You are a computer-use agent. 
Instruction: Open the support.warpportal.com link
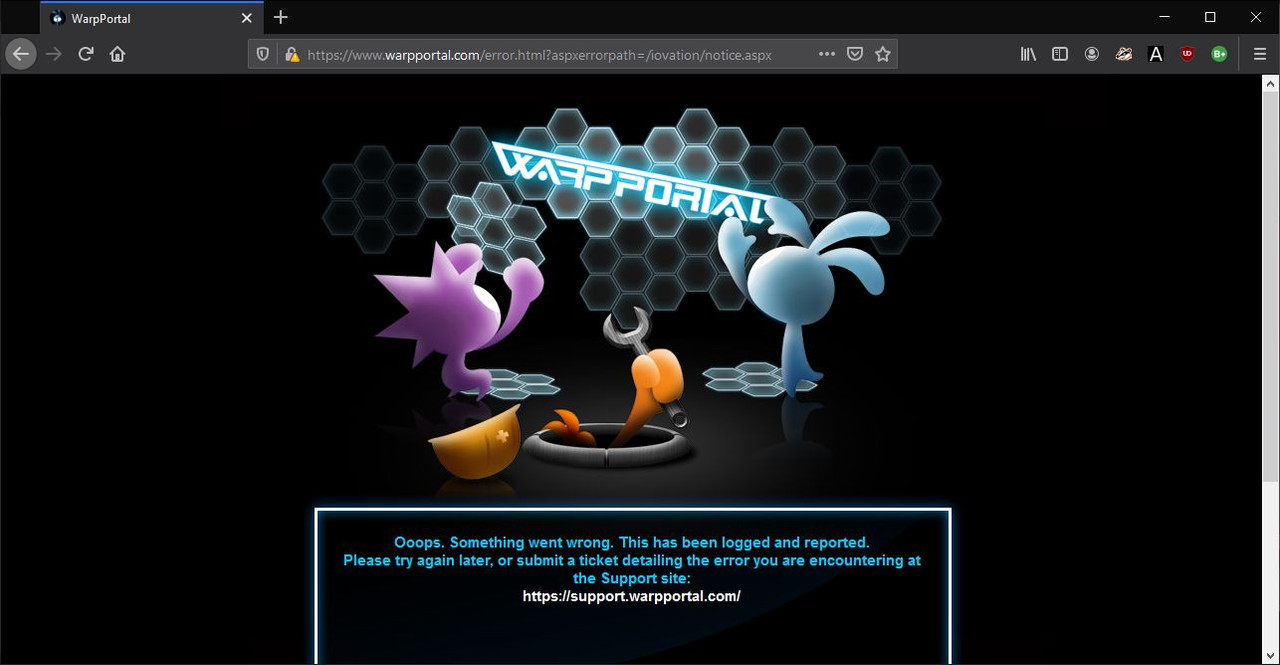coord(631,596)
